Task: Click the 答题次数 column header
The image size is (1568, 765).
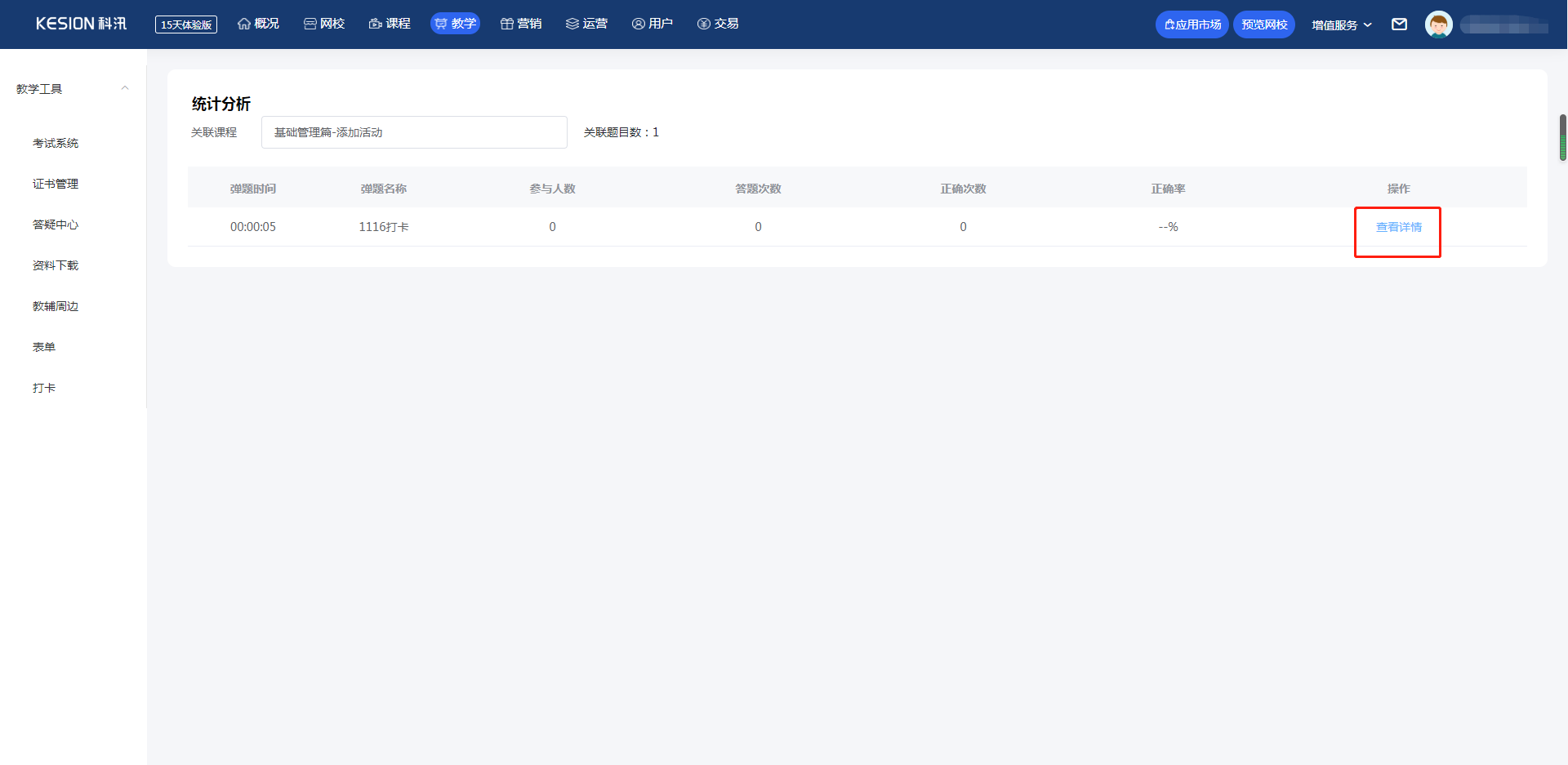Action: click(759, 189)
